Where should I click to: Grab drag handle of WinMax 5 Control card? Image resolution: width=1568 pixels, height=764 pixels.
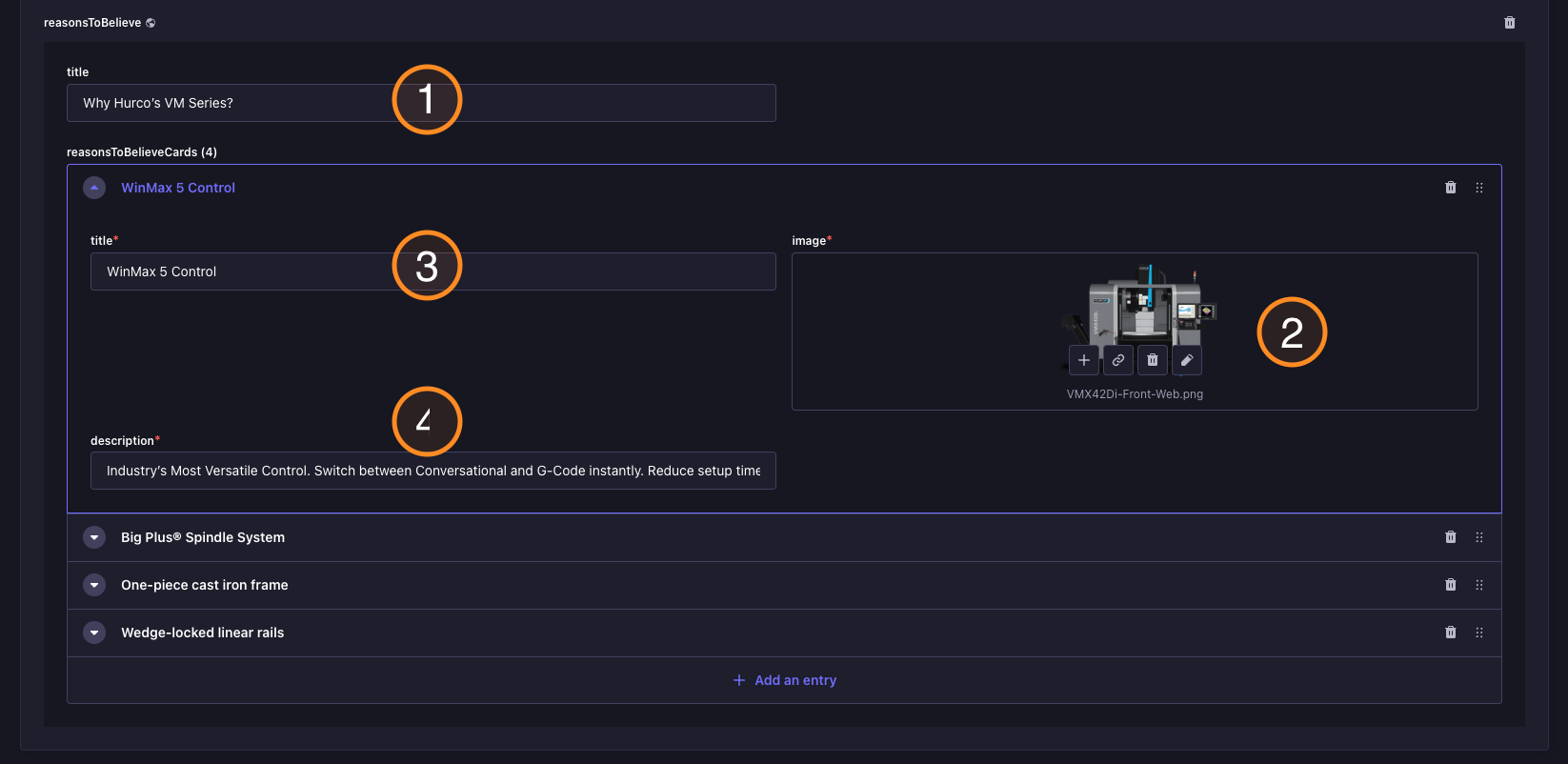1479,188
